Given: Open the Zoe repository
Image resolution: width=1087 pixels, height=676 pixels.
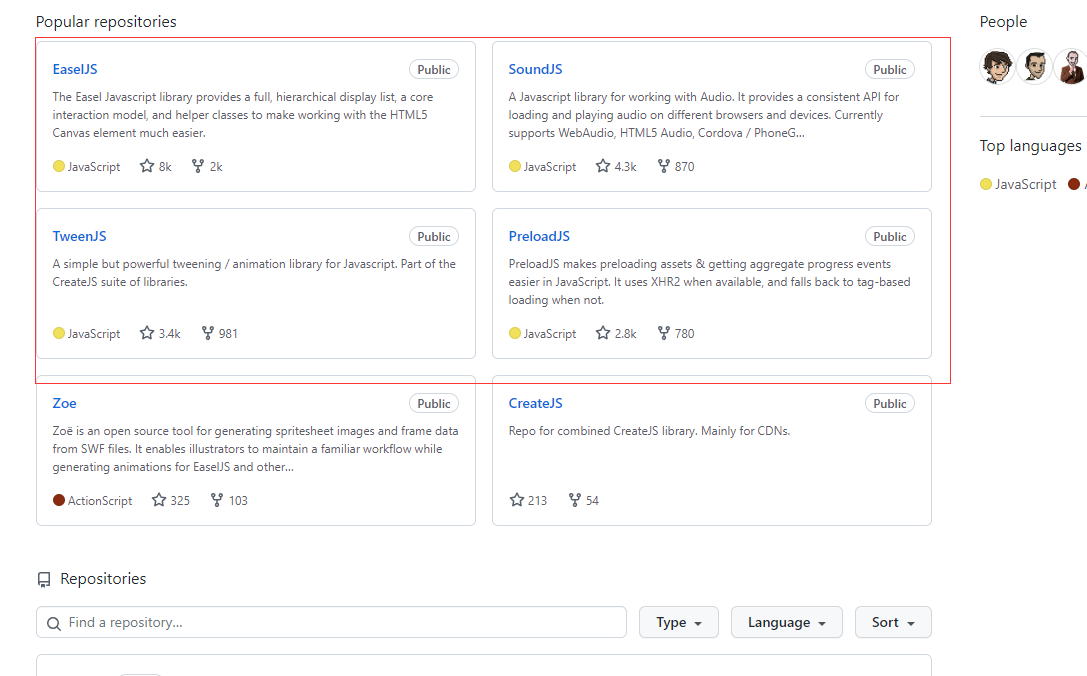Looking at the screenshot, I should (64, 404).
